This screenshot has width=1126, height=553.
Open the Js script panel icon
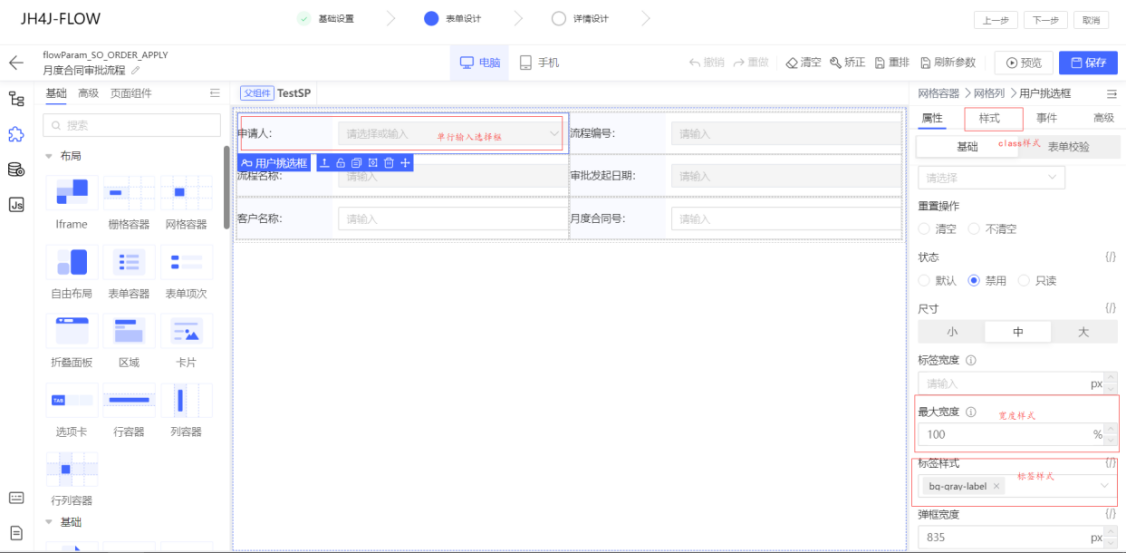tap(17, 205)
